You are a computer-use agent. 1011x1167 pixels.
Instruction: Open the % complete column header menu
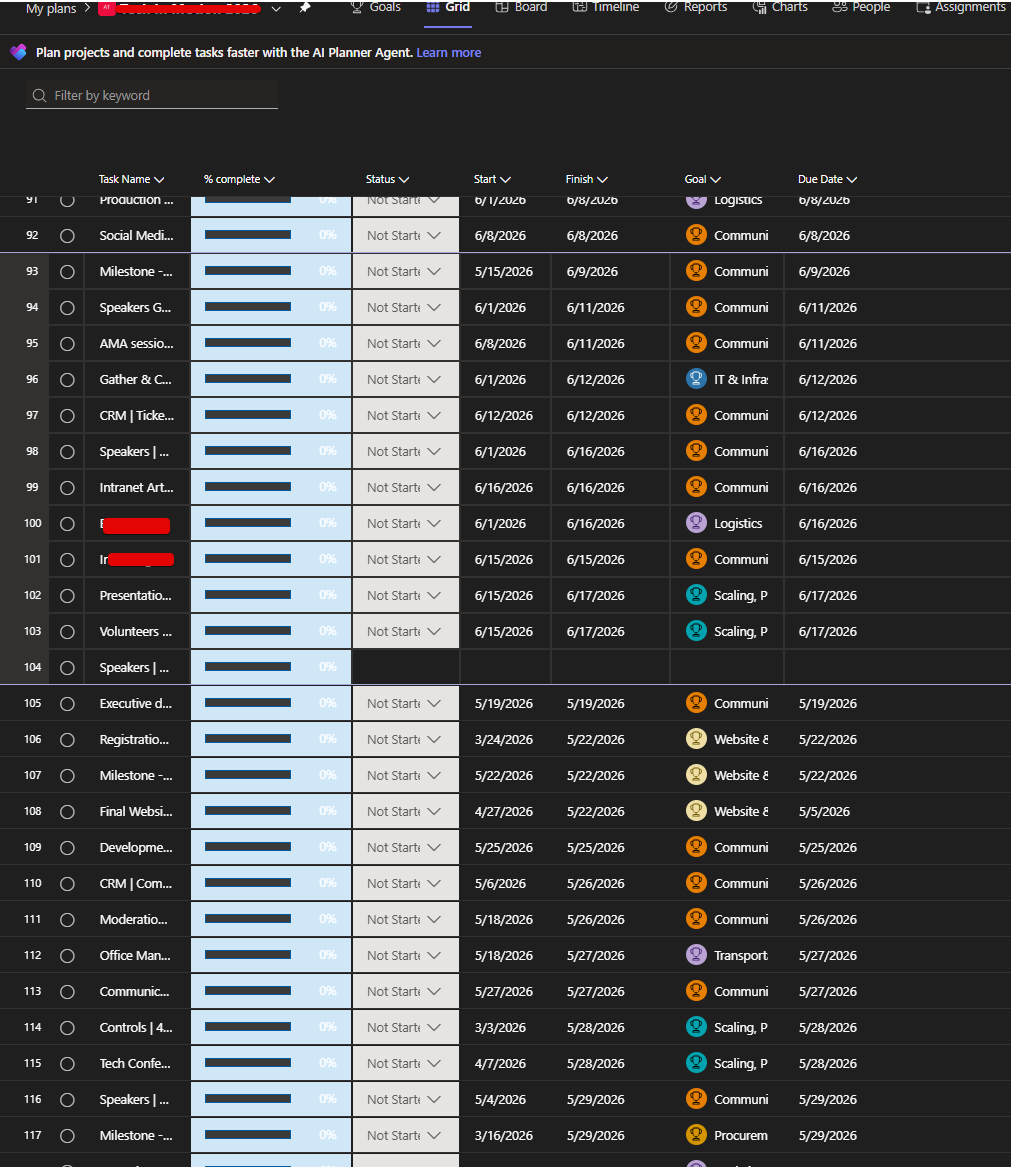(x=239, y=179)
